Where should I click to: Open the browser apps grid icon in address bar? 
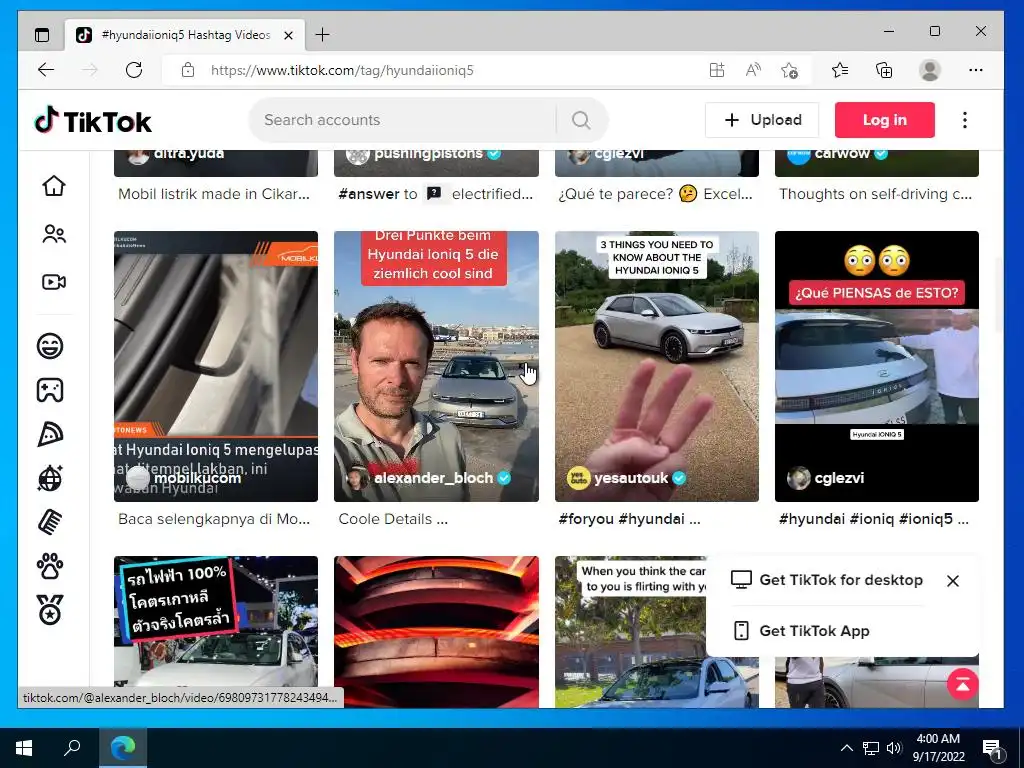coord(717,70)
